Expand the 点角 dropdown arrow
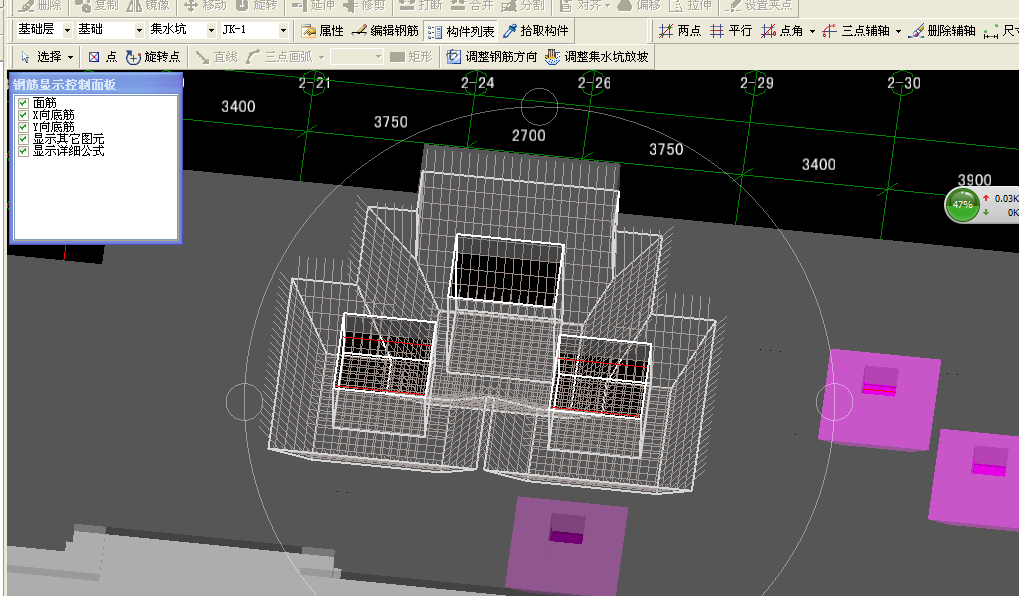This screenshot has width=1019, height=596. pyautogui.click(x=812, y=31)
